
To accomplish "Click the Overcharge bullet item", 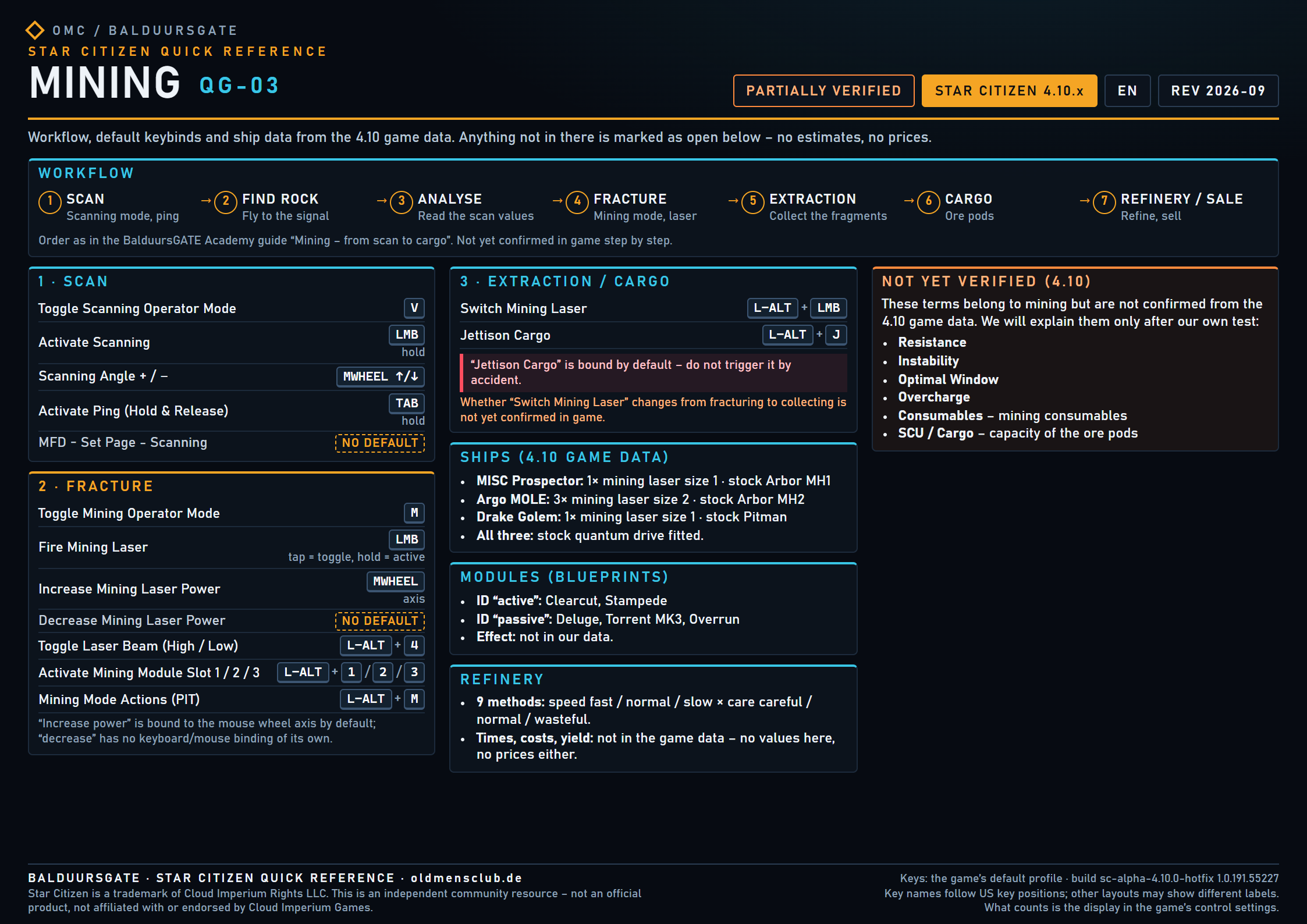I will (934, 397).
